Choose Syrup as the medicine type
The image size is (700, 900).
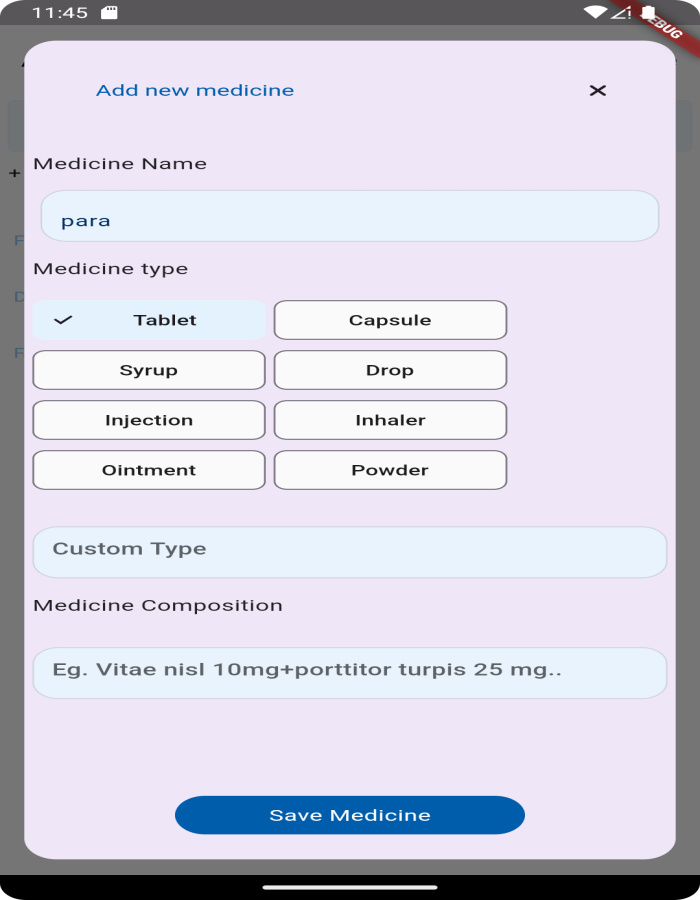(x=148, y=370)
